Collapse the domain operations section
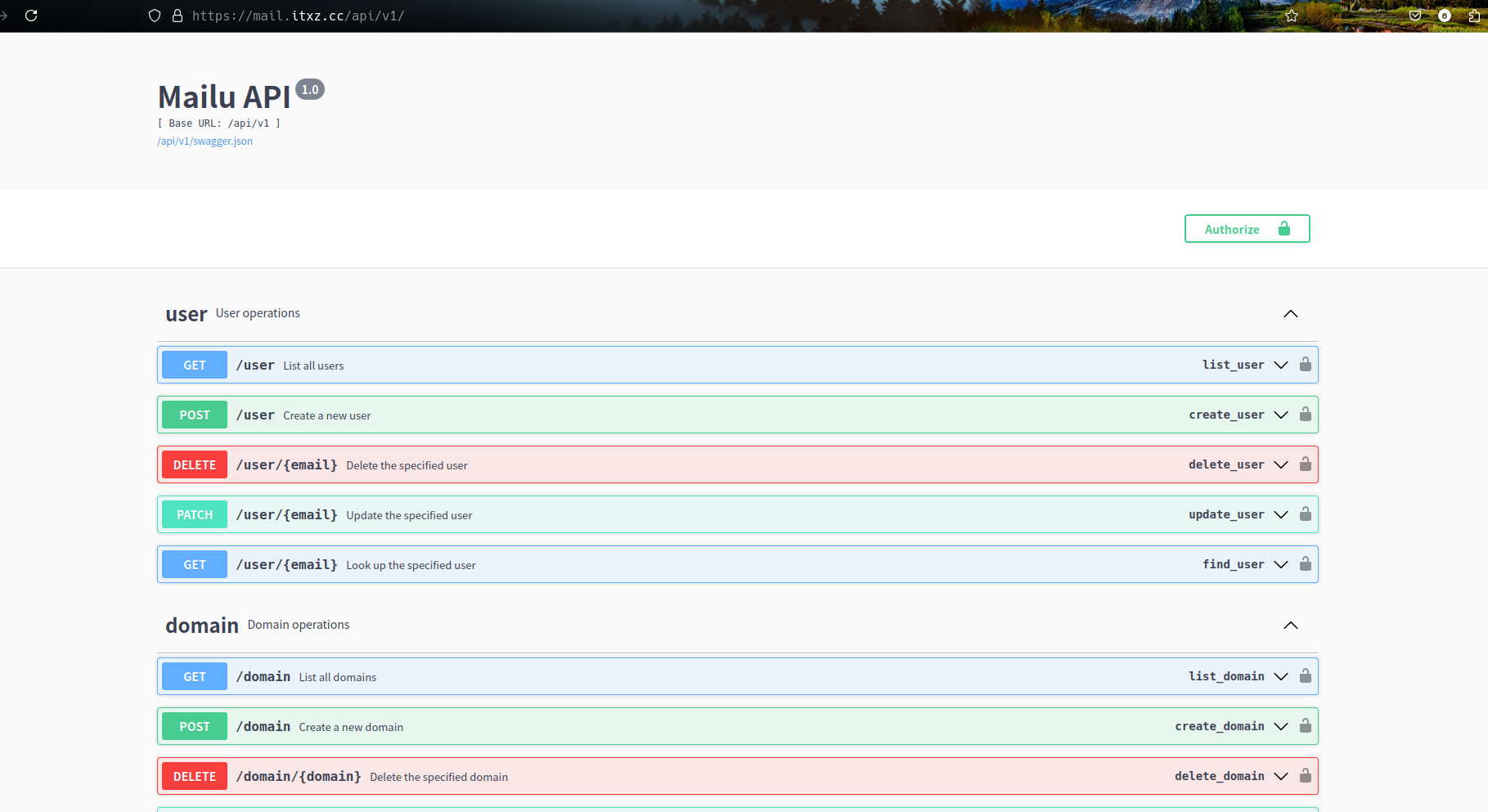Screen dimensions: 1488x812 click(1291, 626)
